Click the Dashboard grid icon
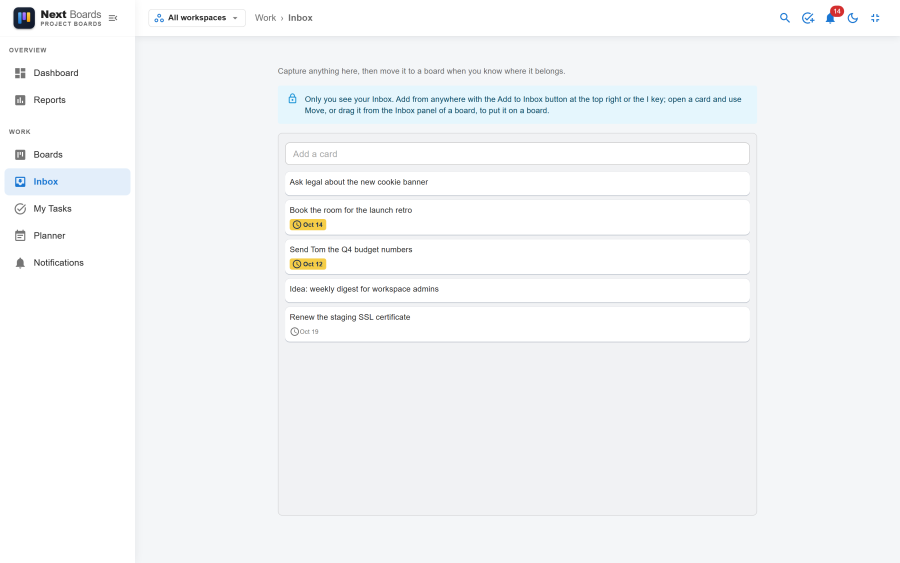Screen dimensions: 900x563 coord(20,73)
